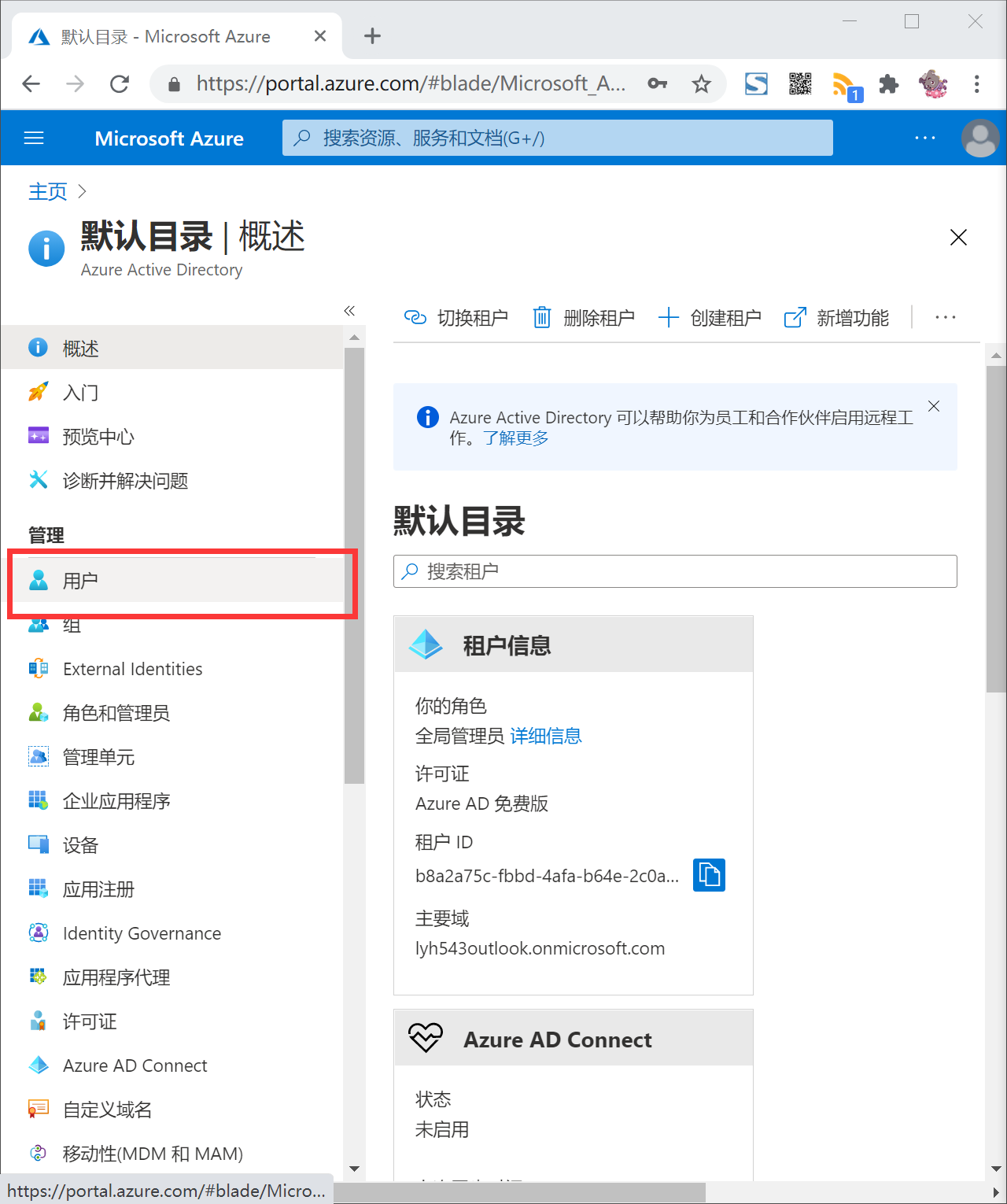Click main pane vertical scrollbar

pos(996,529)
